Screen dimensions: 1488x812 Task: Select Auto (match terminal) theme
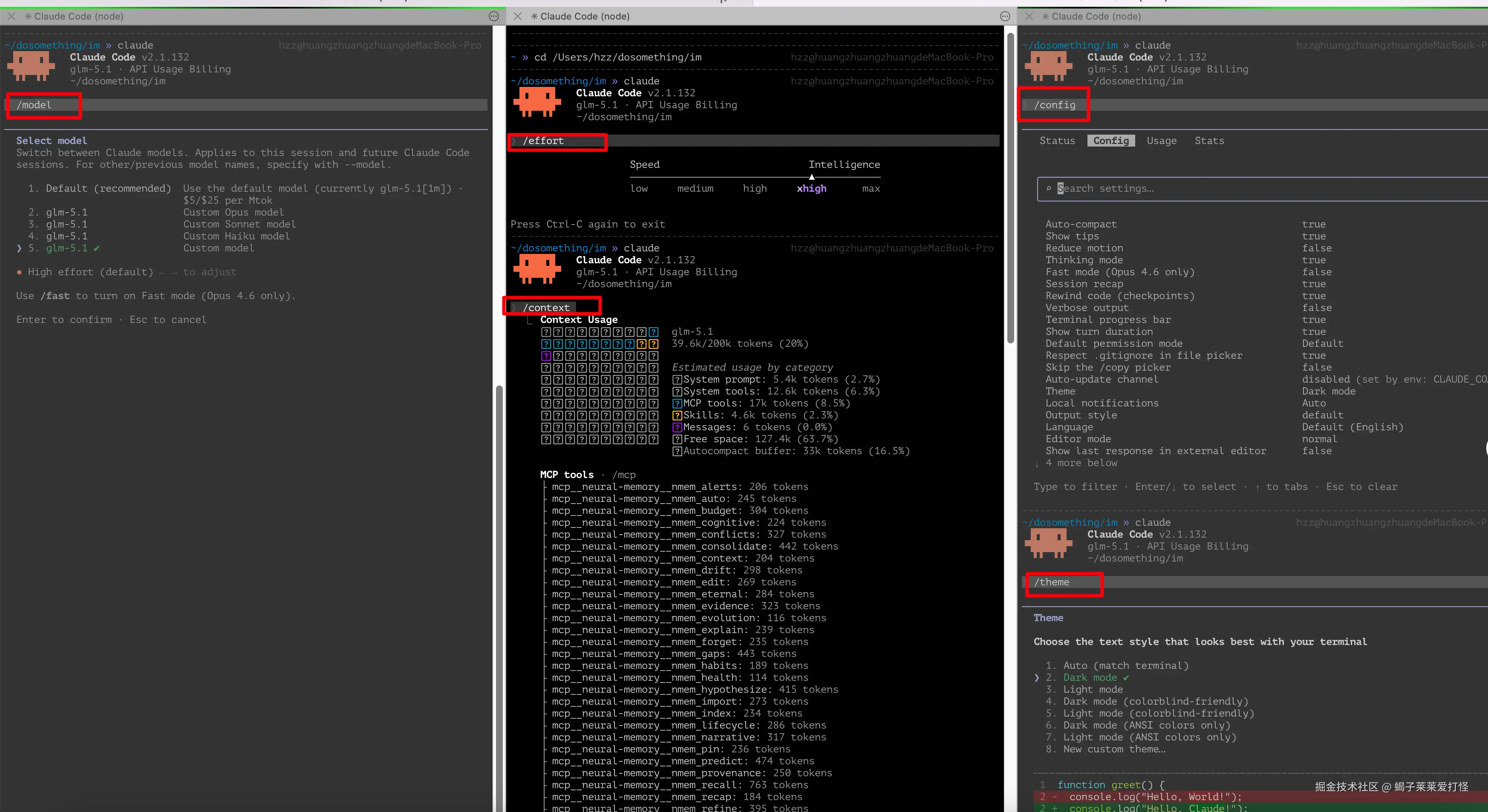1117,666
